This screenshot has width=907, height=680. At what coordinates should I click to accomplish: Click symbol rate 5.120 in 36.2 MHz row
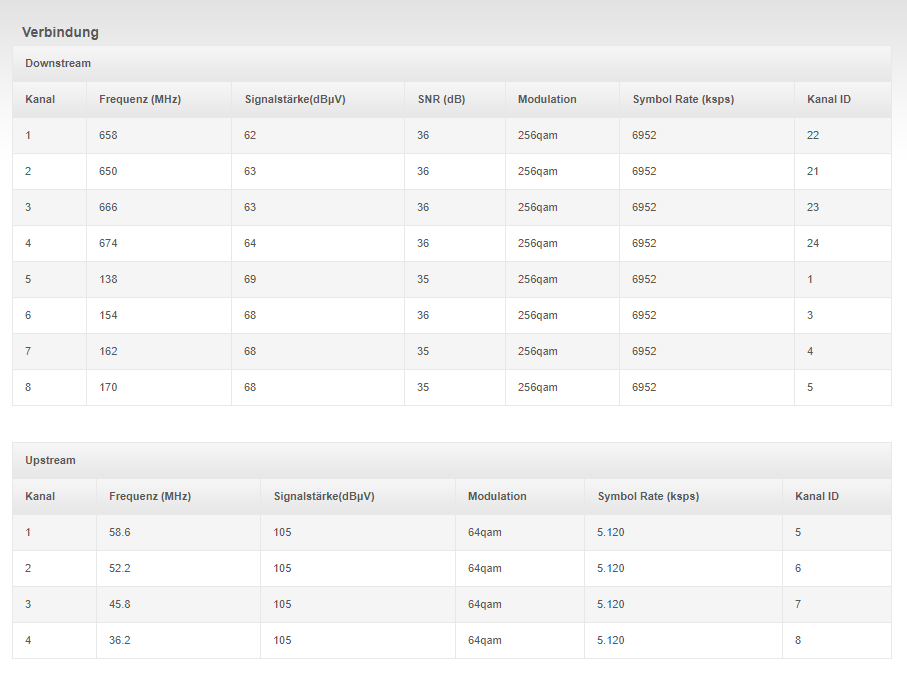click(611, 640)
